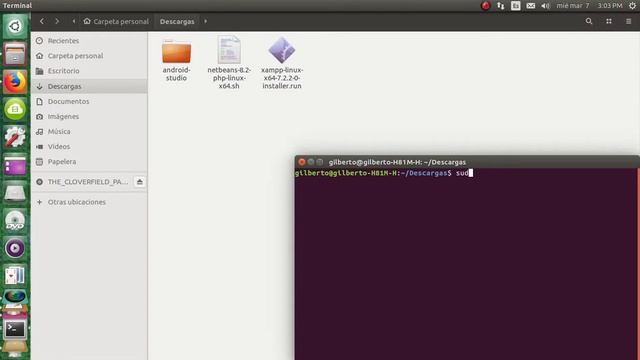The height and width of the screenshot is (360, 640).
Task: Open keyboard layout indicator
Action: pyautogui.click(x=516, y=6)
